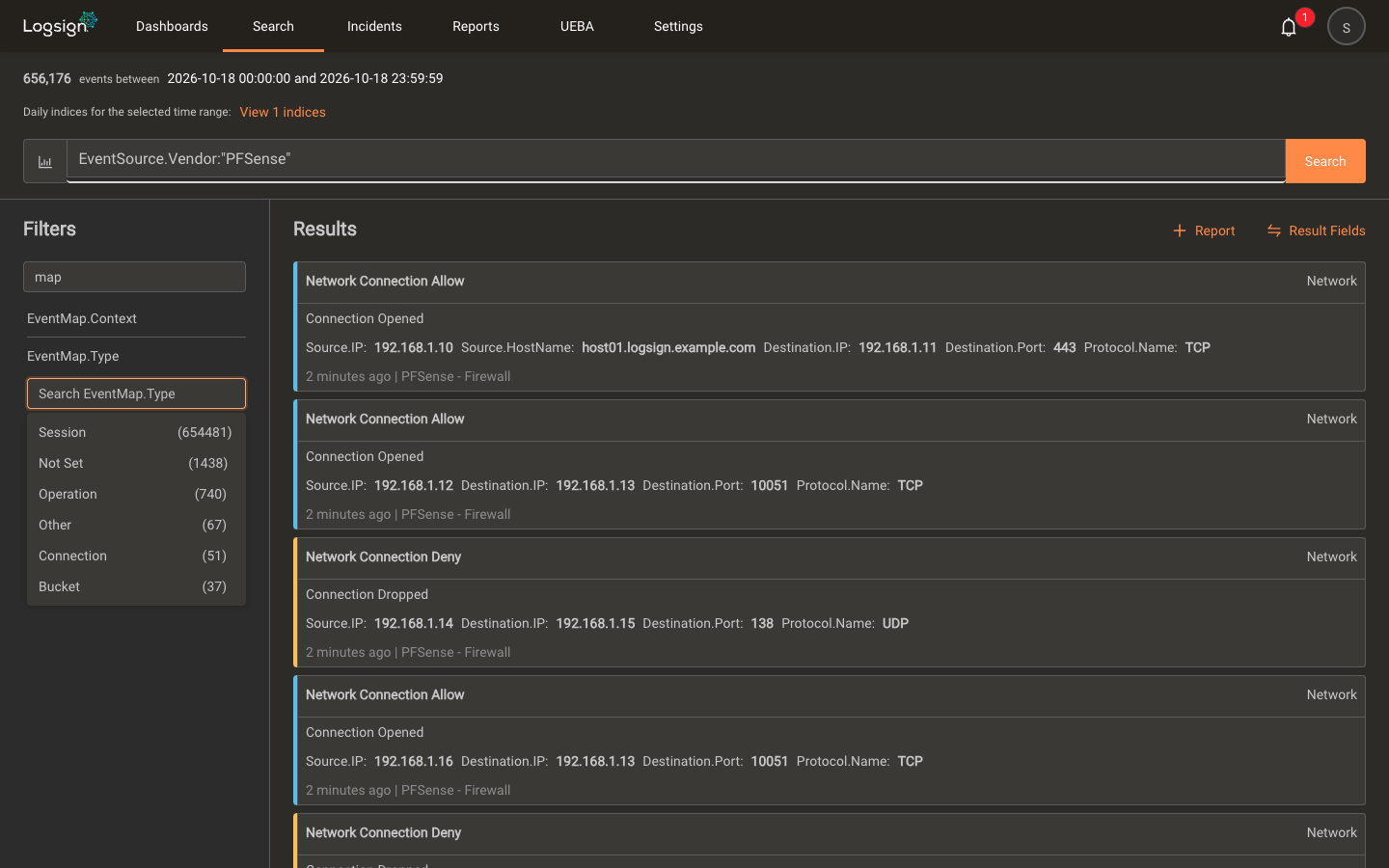The image size is (1389, 868).
Task: Click the time range 2026-10-18 00:00:00 text
Action: (229, 78)
